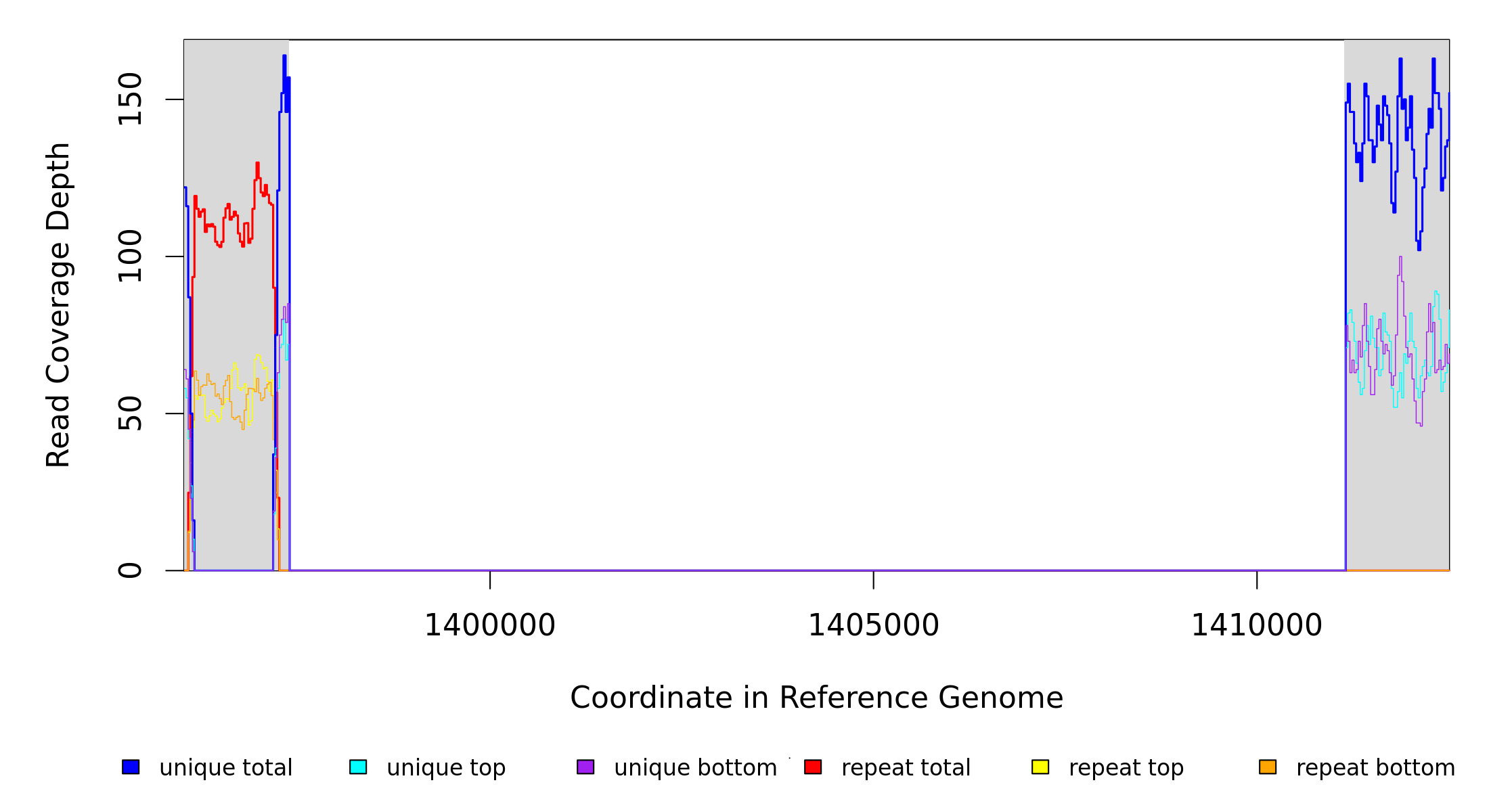Screen dimensions: 1489x812
Task: Click the purple unique bottom legend swatch
Action: pos(585,767)
